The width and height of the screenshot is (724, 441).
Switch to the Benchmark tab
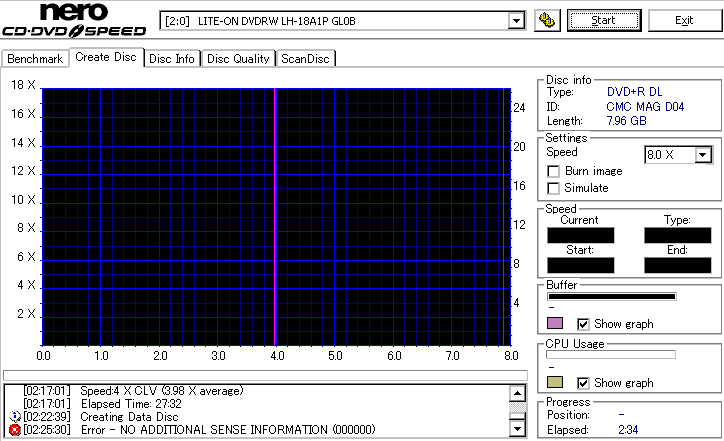click(x=35, y=59)
